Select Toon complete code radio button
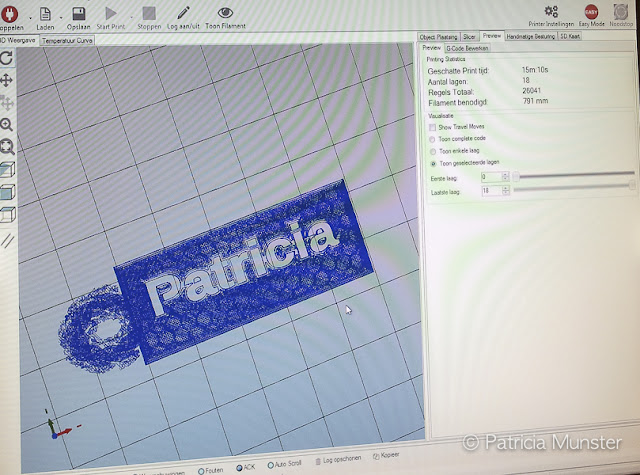640x475 pixels. pyautogui.click(x=432, y=140)
